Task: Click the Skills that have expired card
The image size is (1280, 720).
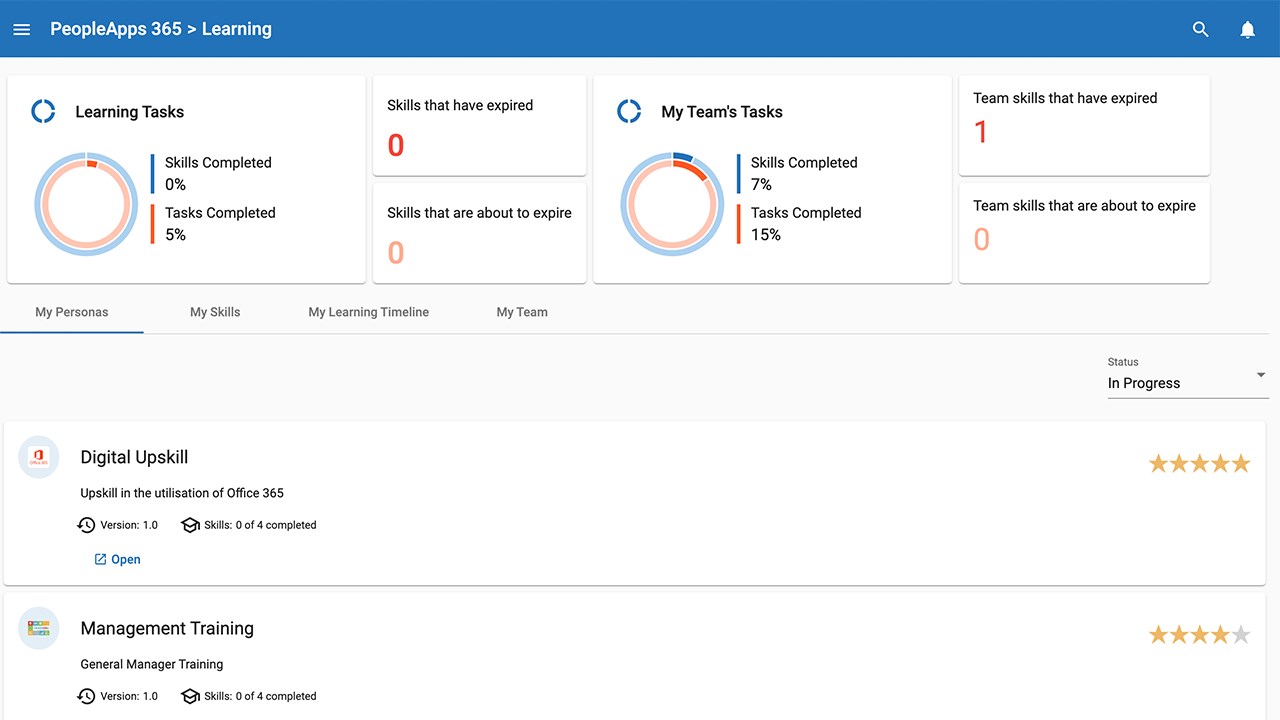Action: click(479, 125)
